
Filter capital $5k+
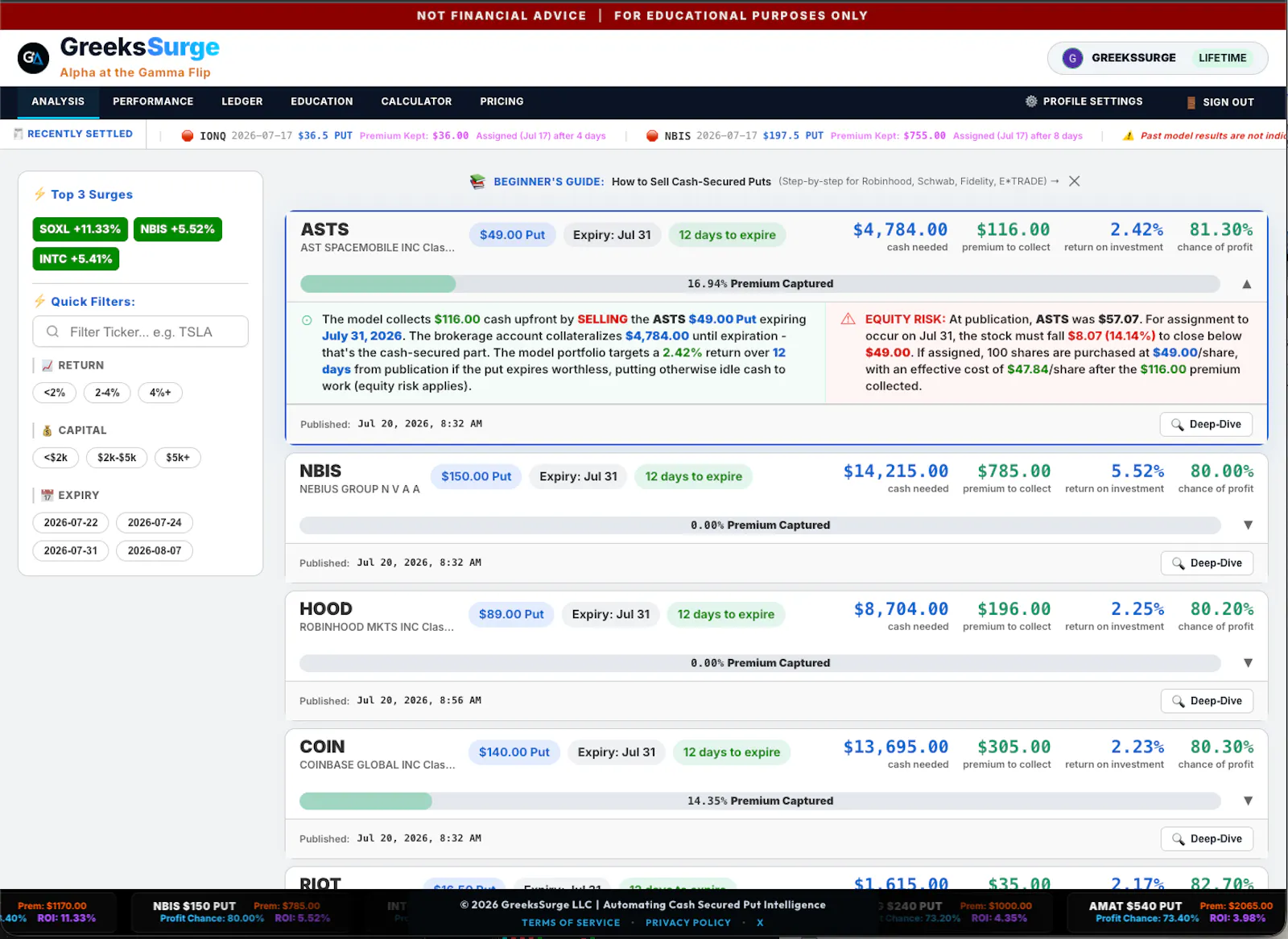click(x=178, y=458)
